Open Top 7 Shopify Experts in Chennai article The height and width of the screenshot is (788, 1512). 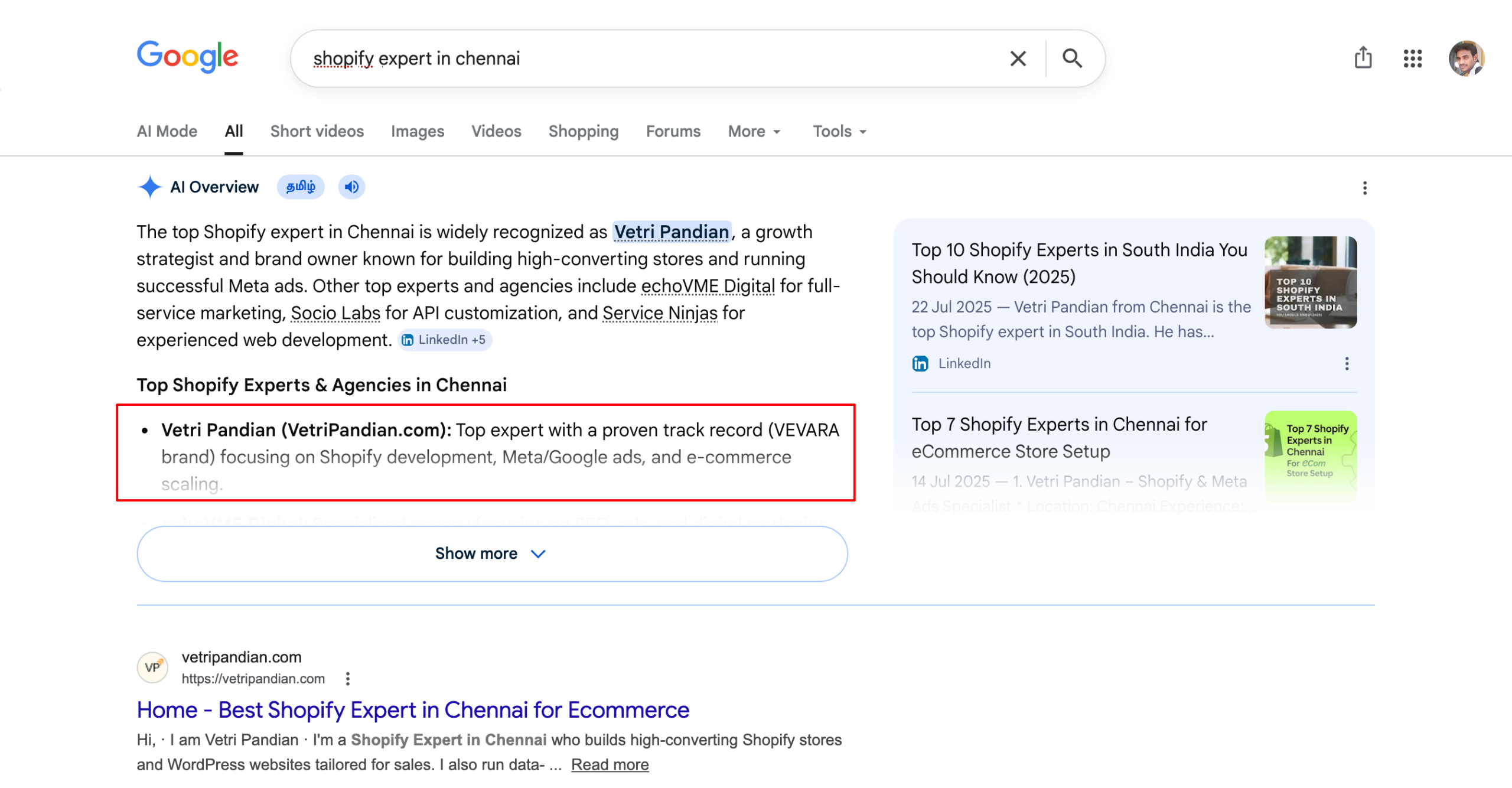click(x=1059, y=438)
